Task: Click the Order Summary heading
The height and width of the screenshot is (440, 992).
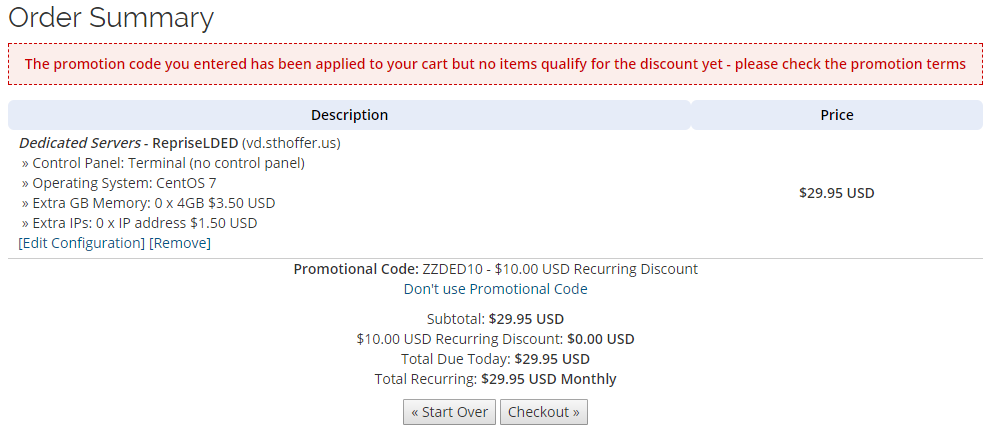Action: tap(111, 18)
